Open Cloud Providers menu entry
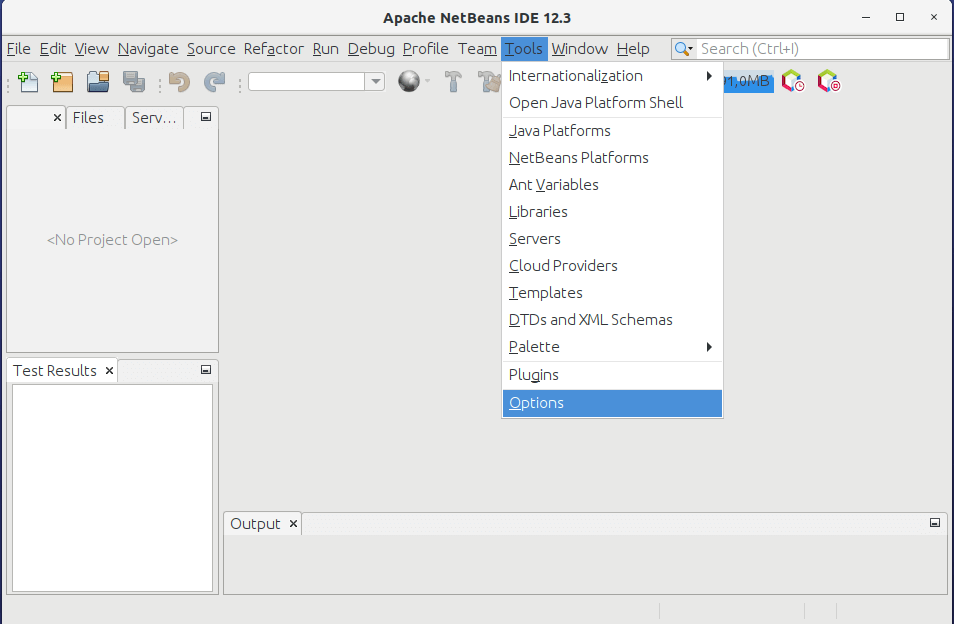 [612, 266]
